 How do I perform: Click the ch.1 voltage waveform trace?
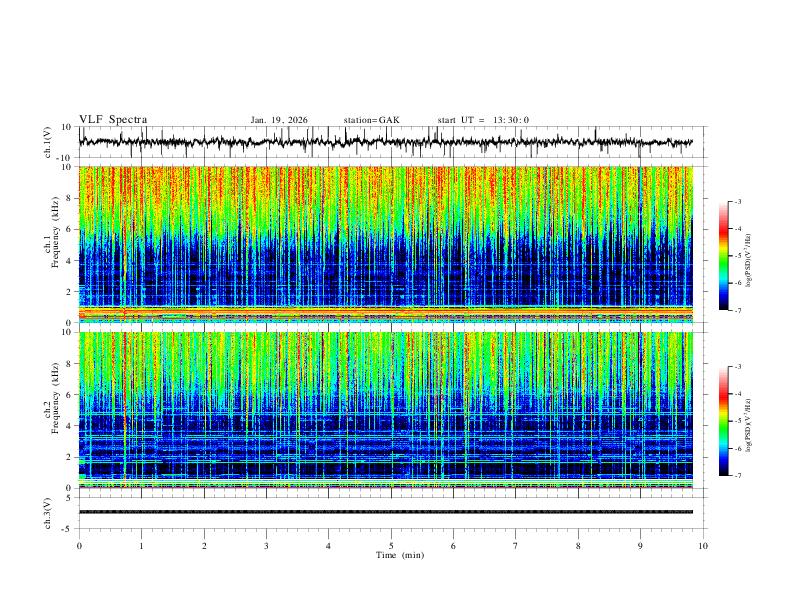(385, 142)
